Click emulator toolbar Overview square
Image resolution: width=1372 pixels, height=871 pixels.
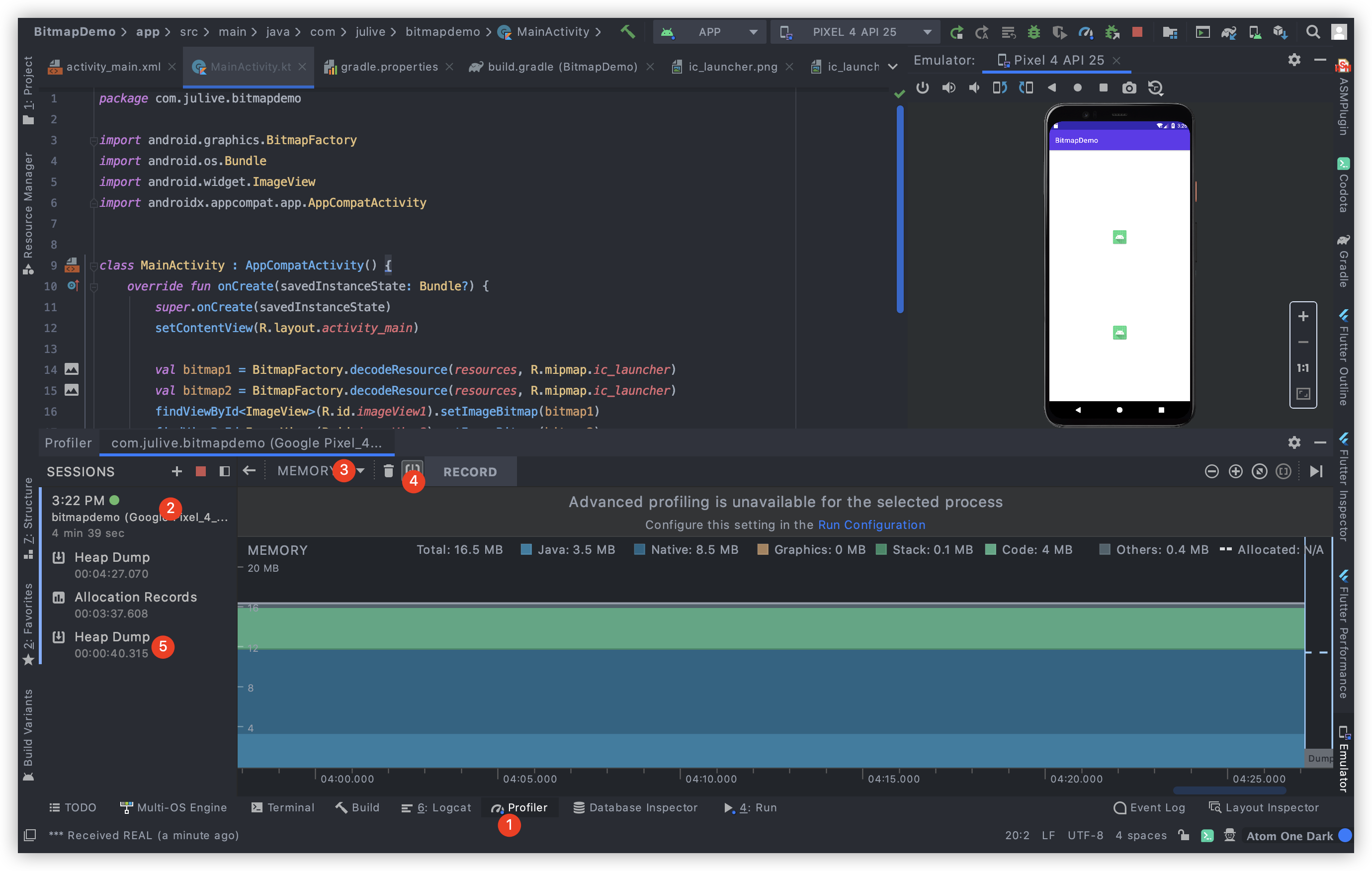click(1103, 87)
